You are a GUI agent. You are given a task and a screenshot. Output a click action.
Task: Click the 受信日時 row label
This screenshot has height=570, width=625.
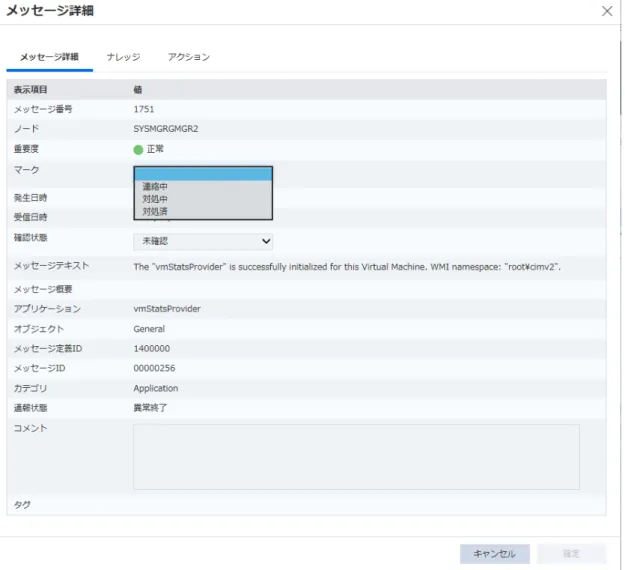(x=31, y=217)
